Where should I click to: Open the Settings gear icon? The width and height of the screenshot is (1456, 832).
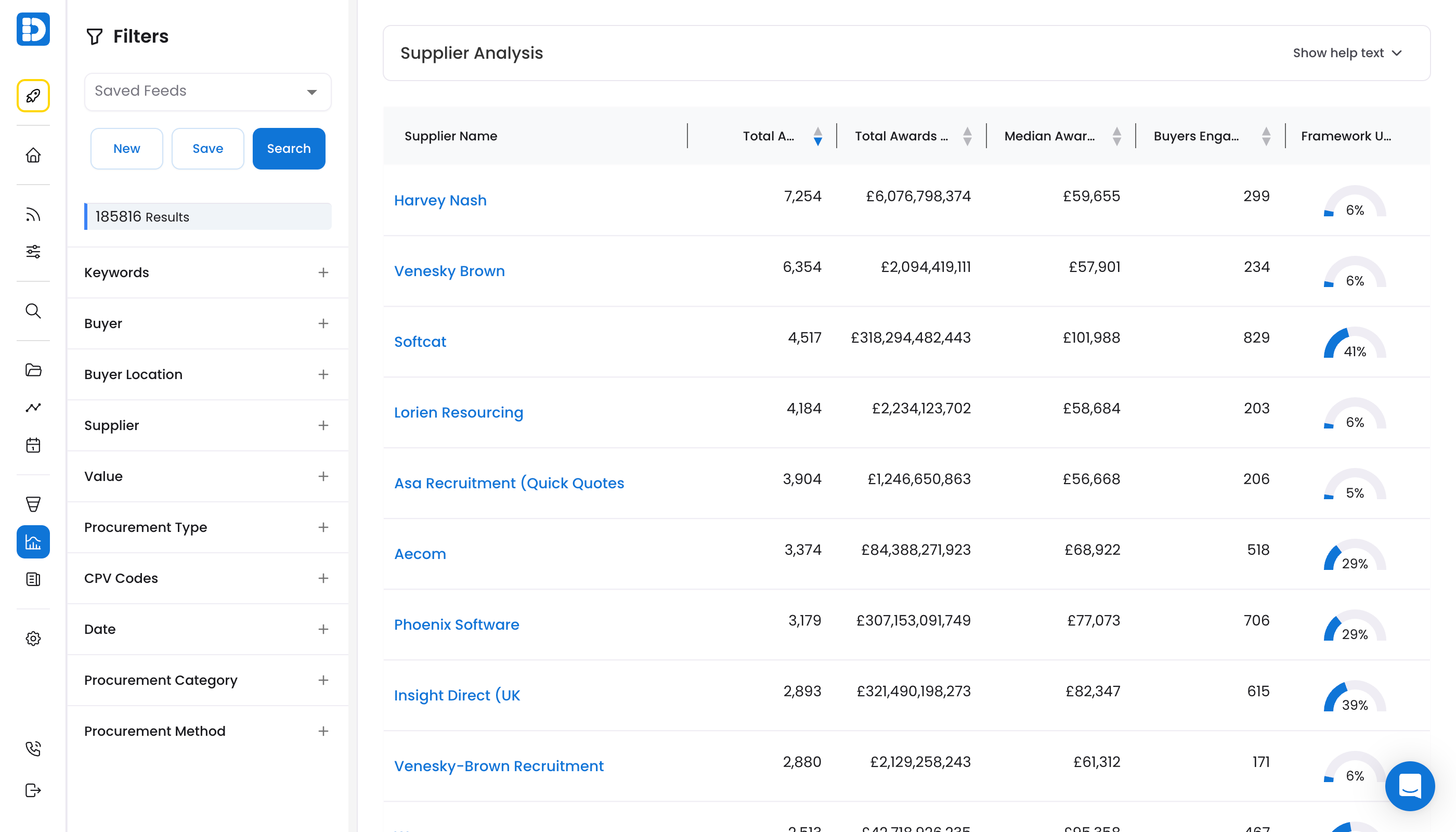point(33,638)
